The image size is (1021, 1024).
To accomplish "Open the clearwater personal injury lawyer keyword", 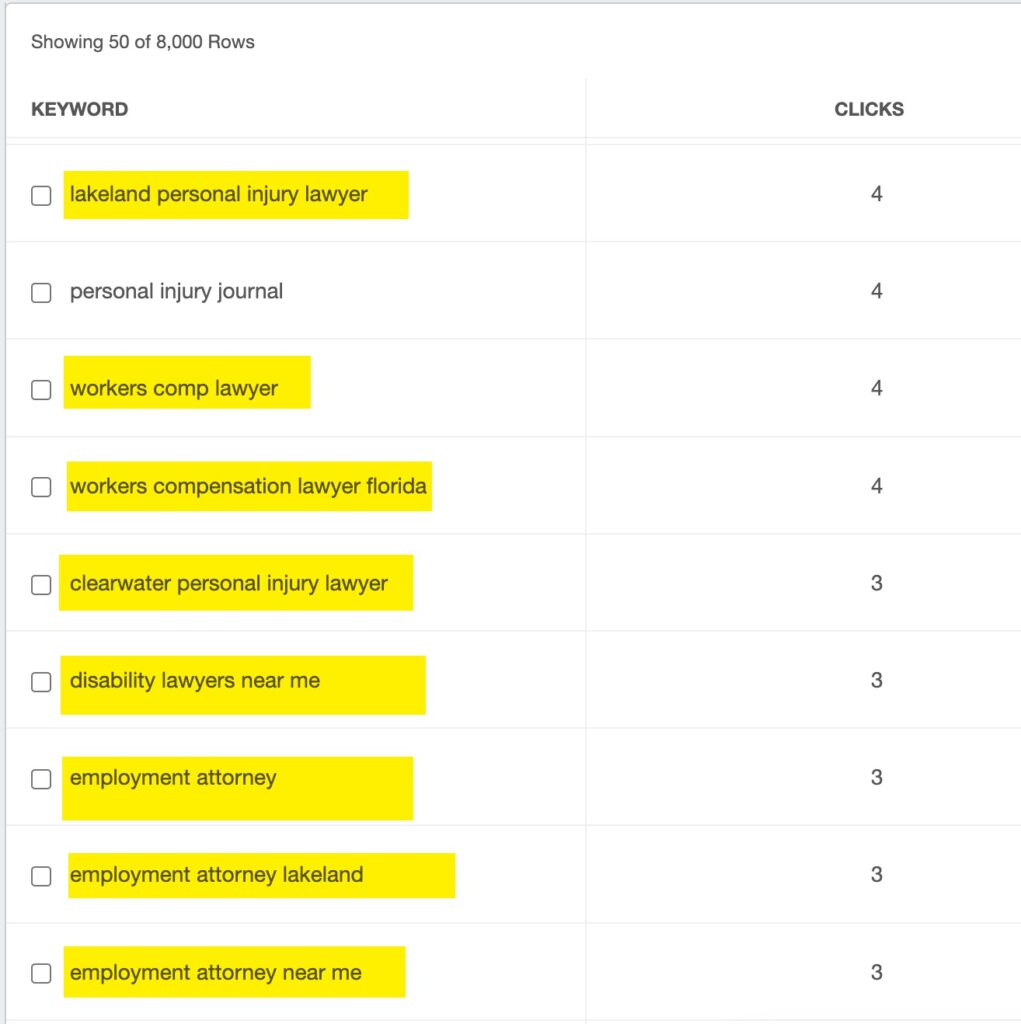I will click(229, 584).
